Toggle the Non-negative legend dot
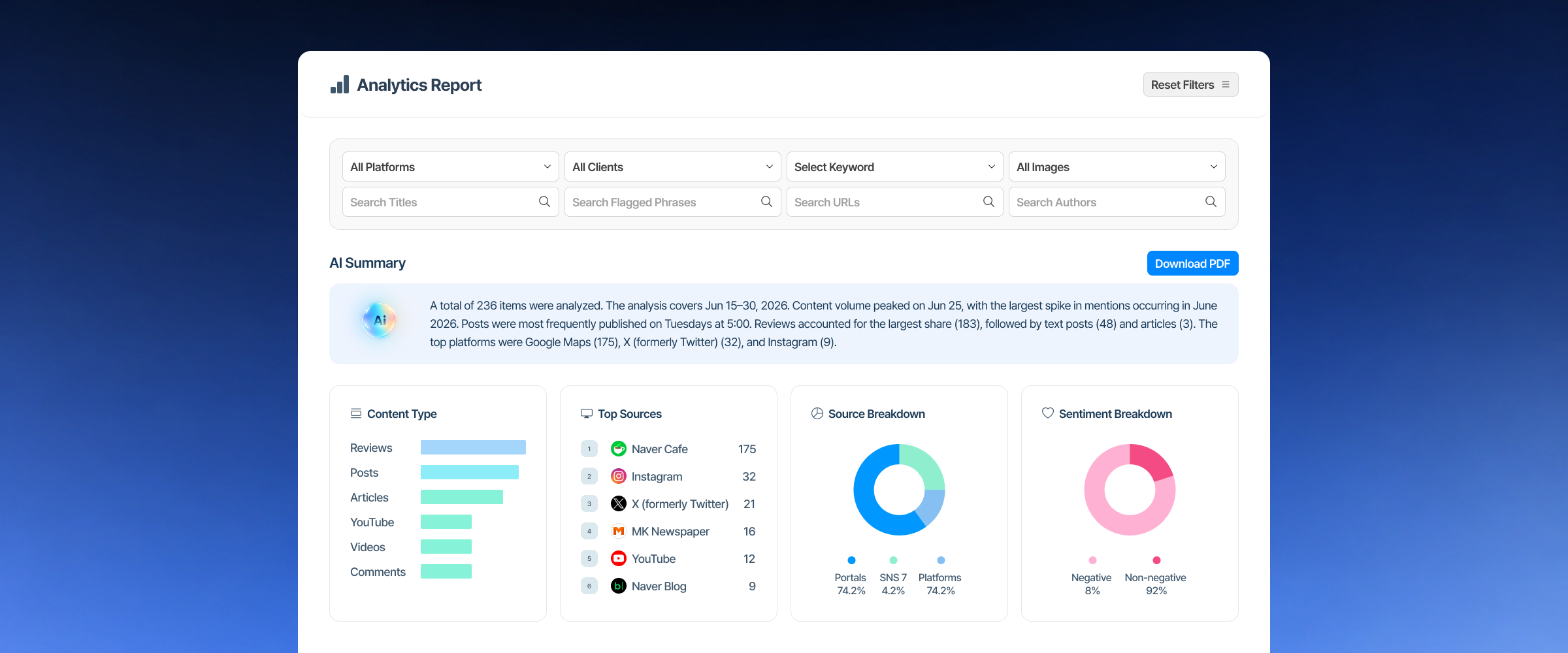The height and width of the screenshot is (653, 1568). 1156,560
